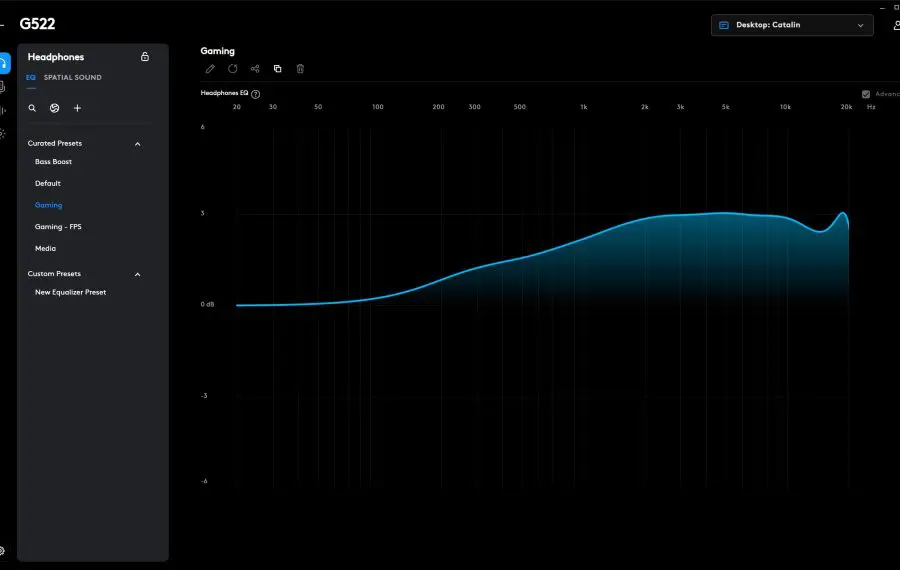Viewport: 900px width, 570px height.
Task: Click the Gaming preset title above toolbar
Action: point(218,51)
